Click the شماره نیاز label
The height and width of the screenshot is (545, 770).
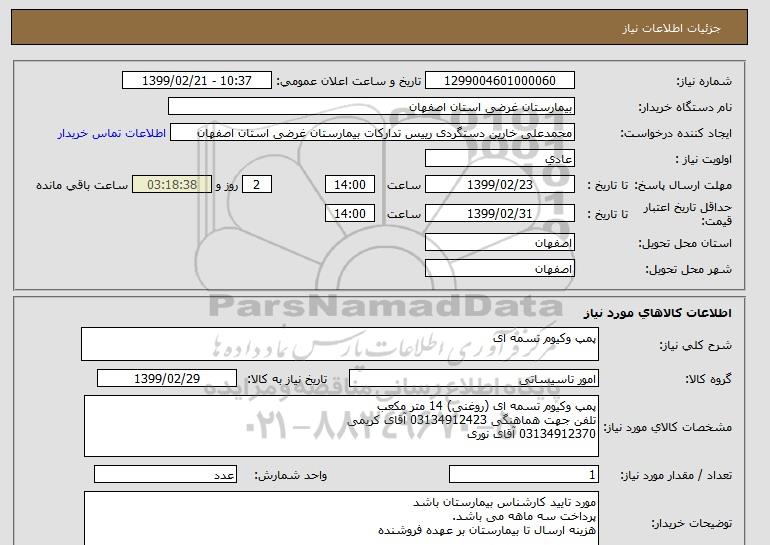pyautogui.click(x=704, y=81)
